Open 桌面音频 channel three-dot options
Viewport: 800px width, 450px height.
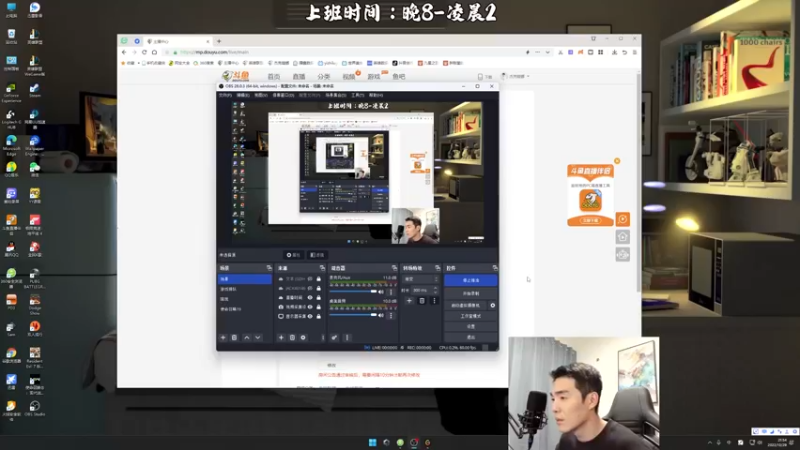[x=391, y=315]
